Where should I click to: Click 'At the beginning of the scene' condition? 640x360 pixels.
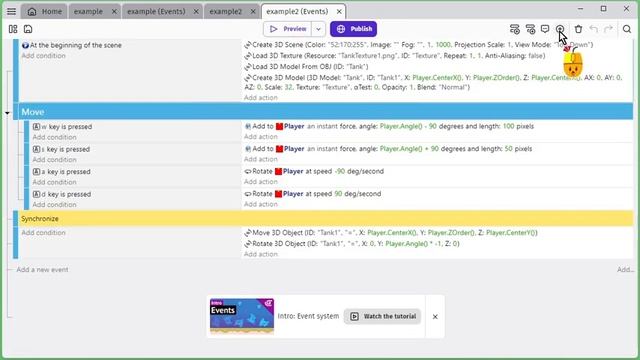(x=76, y=45)
